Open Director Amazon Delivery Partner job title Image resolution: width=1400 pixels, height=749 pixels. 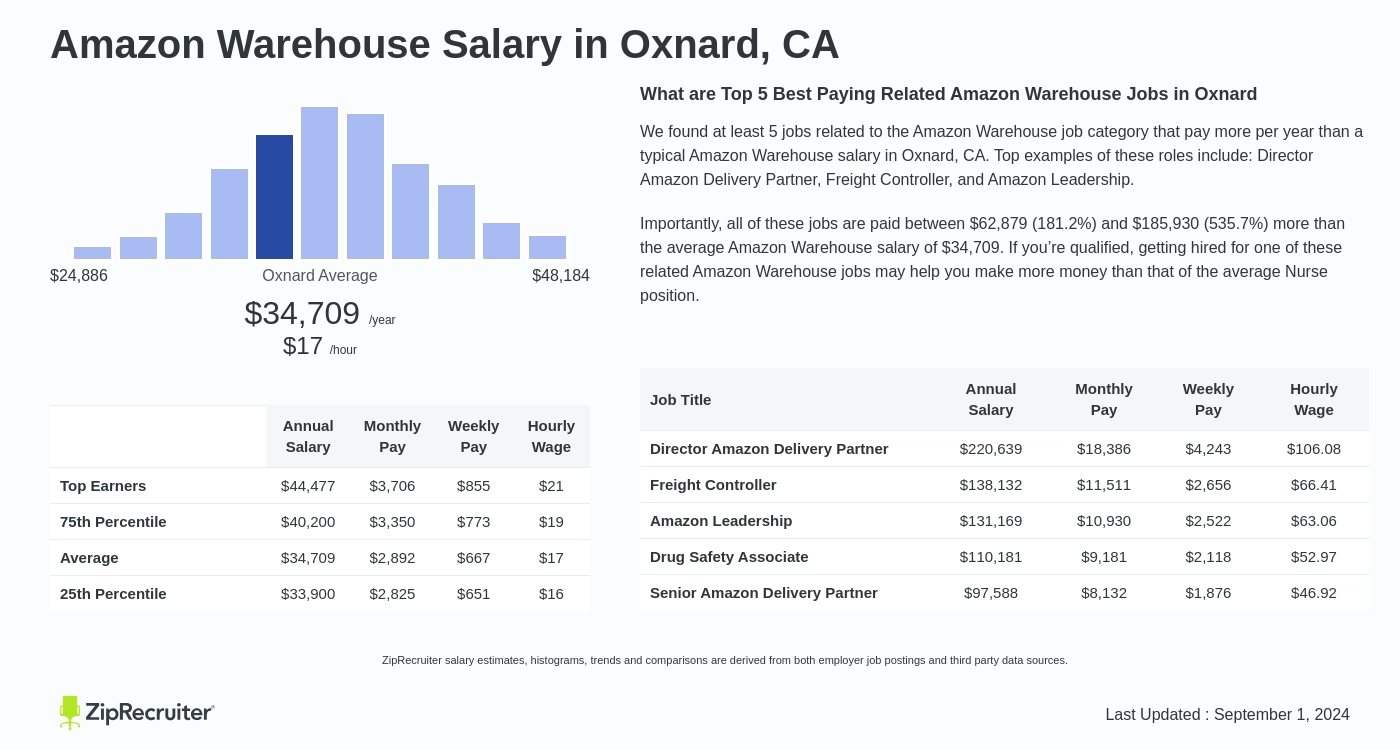(x=769, y=449)
